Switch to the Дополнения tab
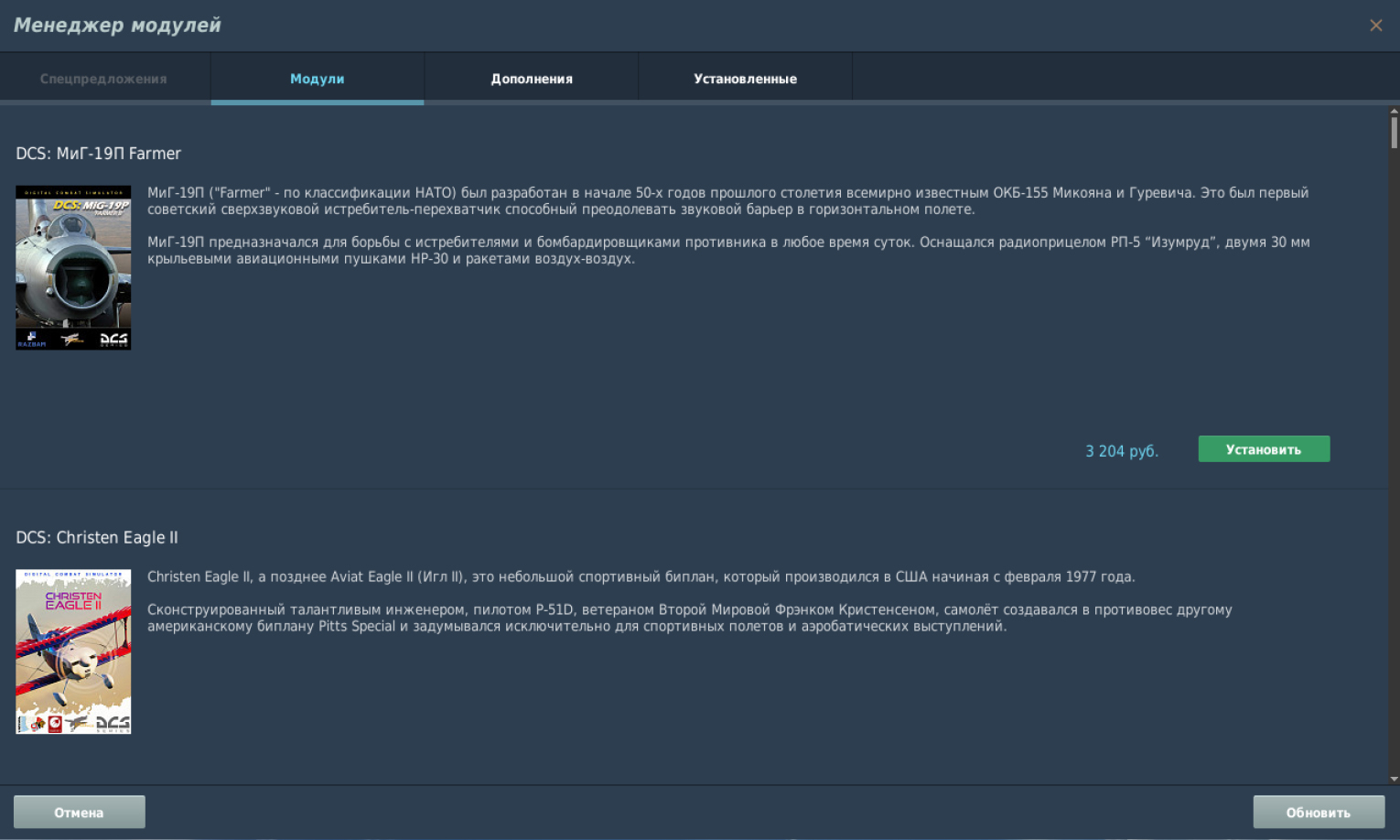 (532, 79)
